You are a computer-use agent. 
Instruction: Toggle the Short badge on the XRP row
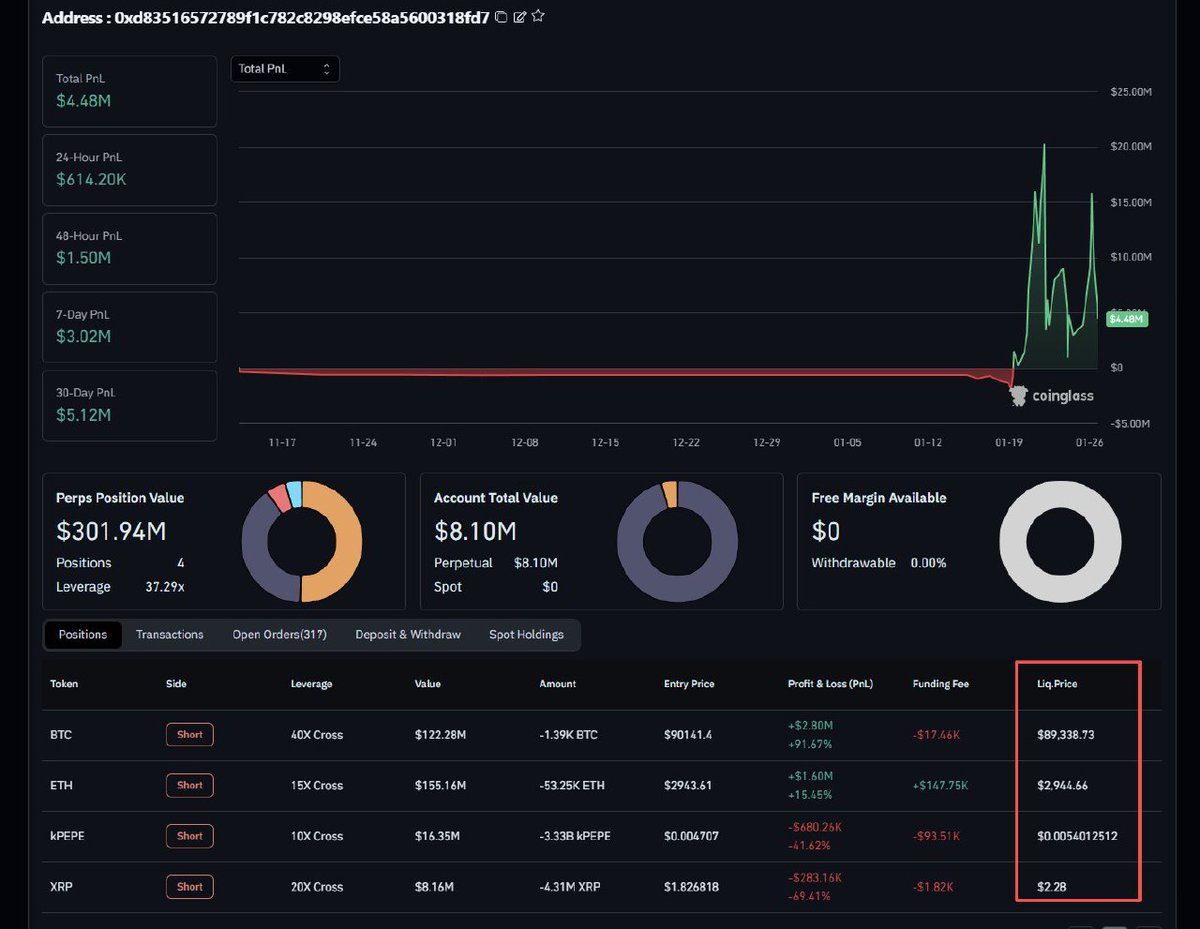189,887
